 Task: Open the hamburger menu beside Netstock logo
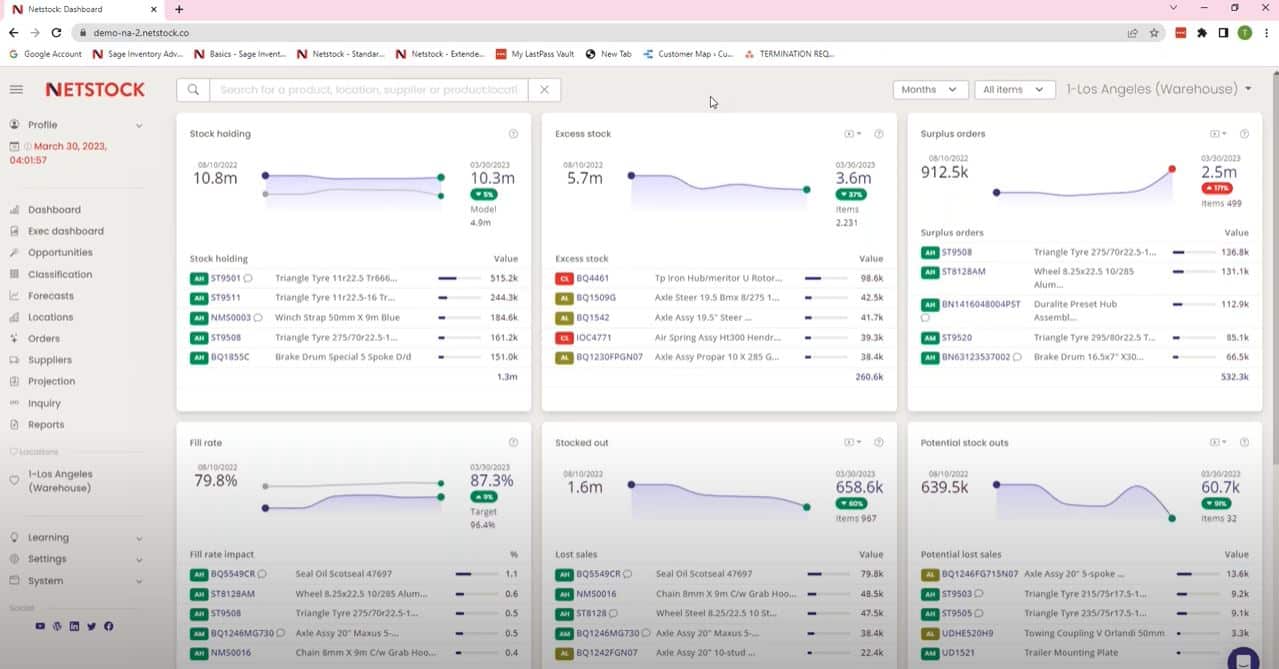tap(16, 89)
